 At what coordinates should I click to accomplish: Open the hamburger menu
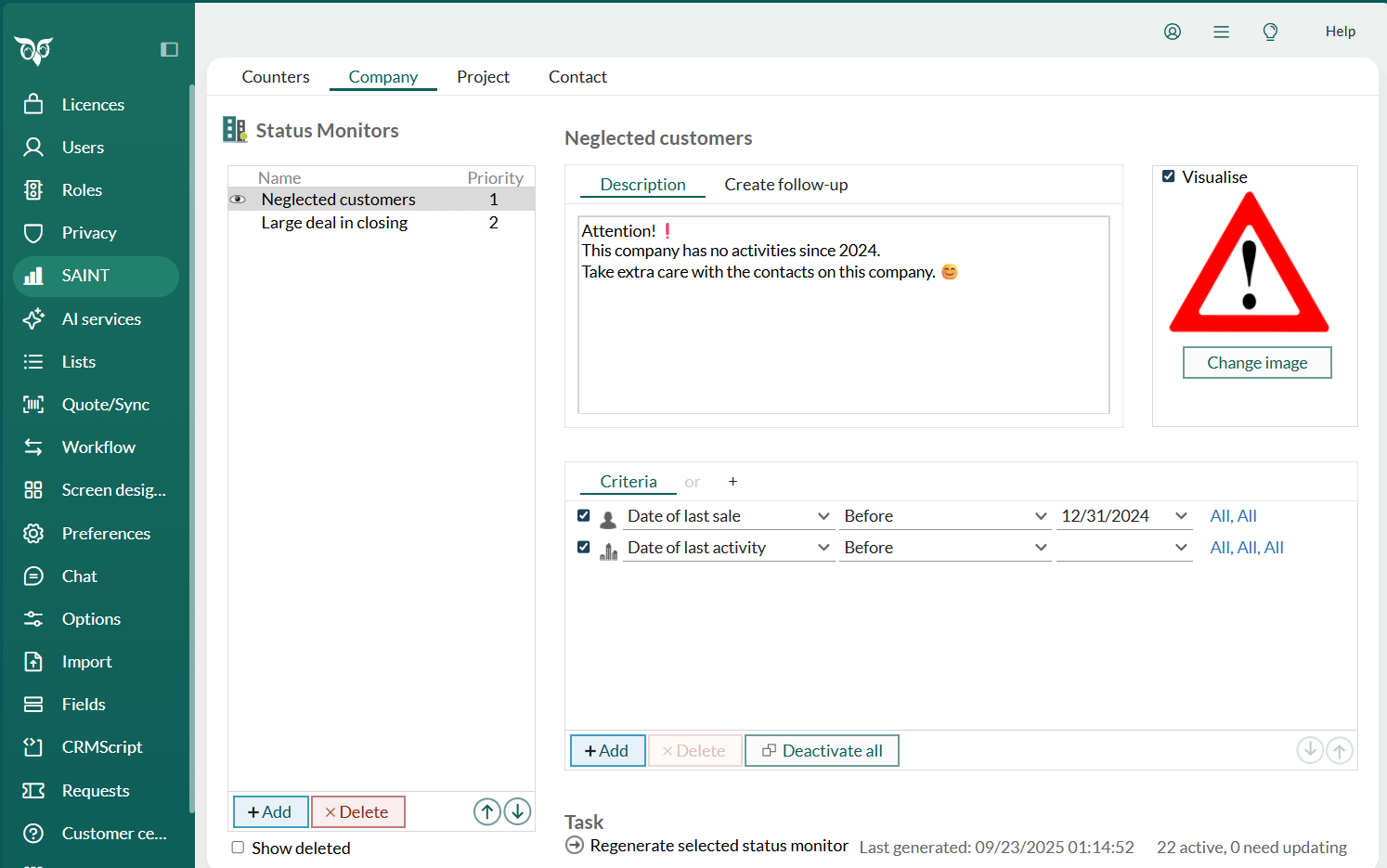click(x=1221, y=31)
